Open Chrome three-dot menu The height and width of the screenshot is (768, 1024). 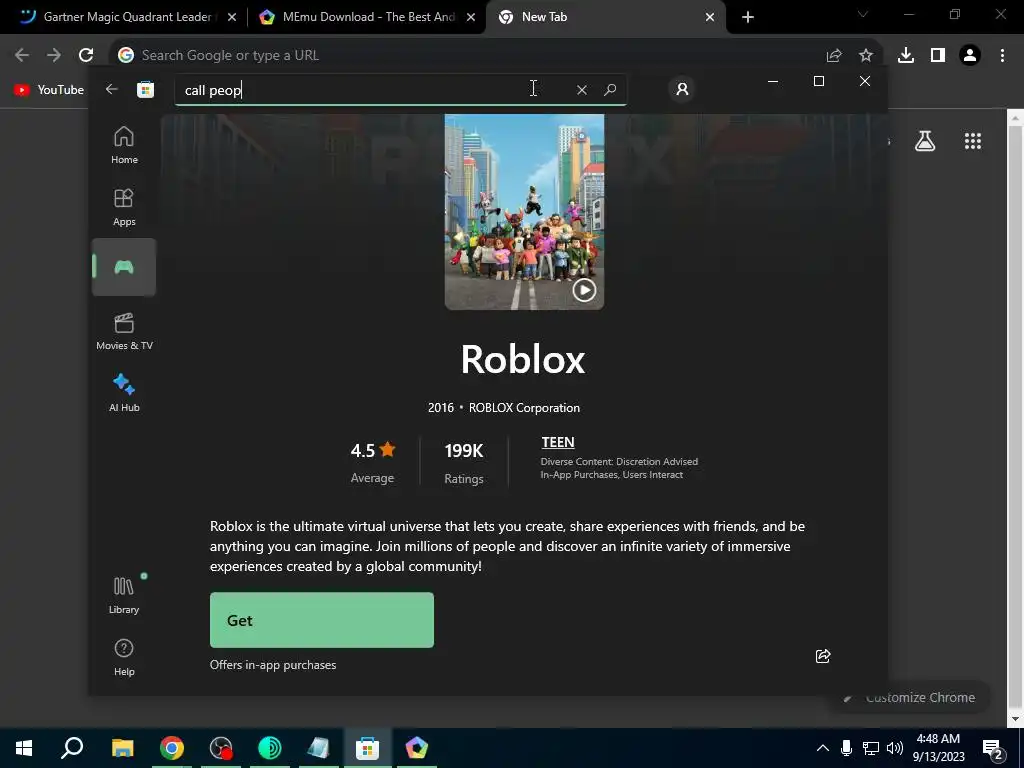(1002, 56)
